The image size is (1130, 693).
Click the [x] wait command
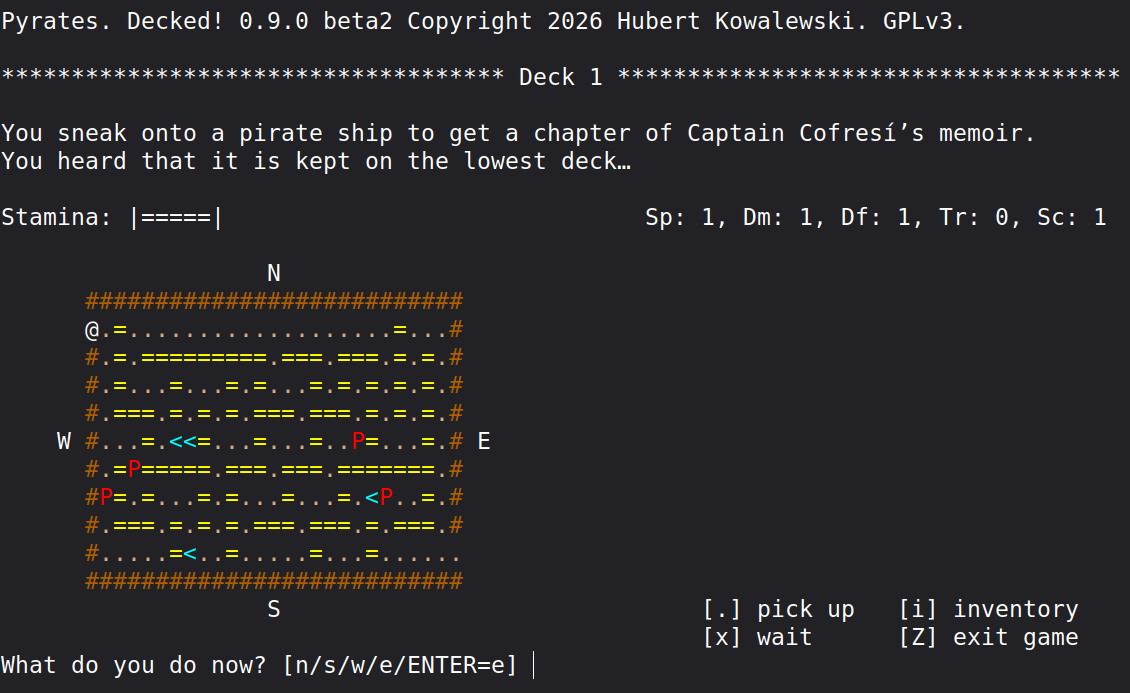758,638
